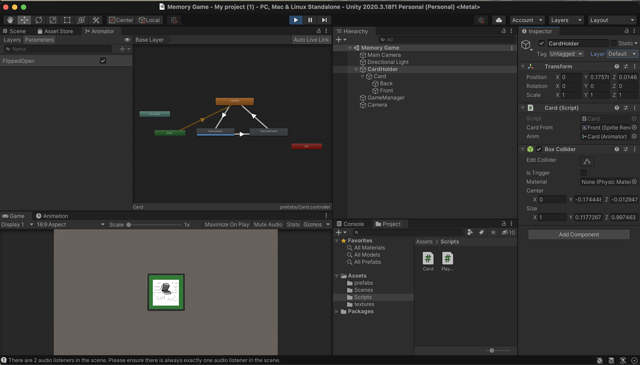Open the Layout dropdown
Image resolution: width=640 pixels, height=365 pixels.
[611, 20]
